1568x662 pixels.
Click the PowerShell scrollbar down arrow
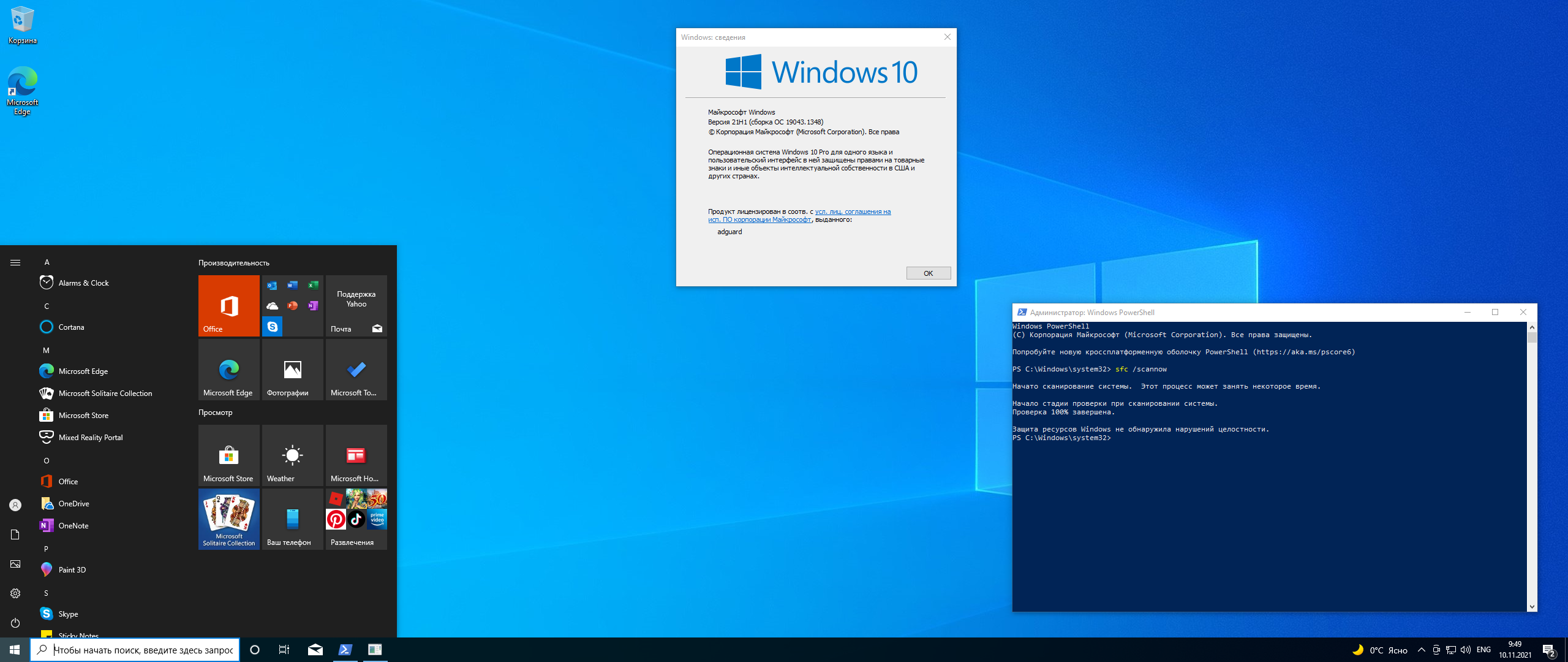[1532, 607]
